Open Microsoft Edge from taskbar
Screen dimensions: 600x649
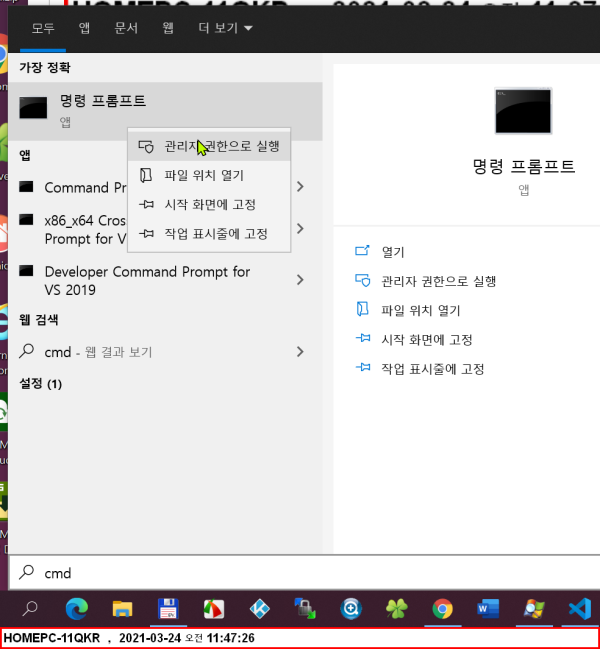pos(77,609)
